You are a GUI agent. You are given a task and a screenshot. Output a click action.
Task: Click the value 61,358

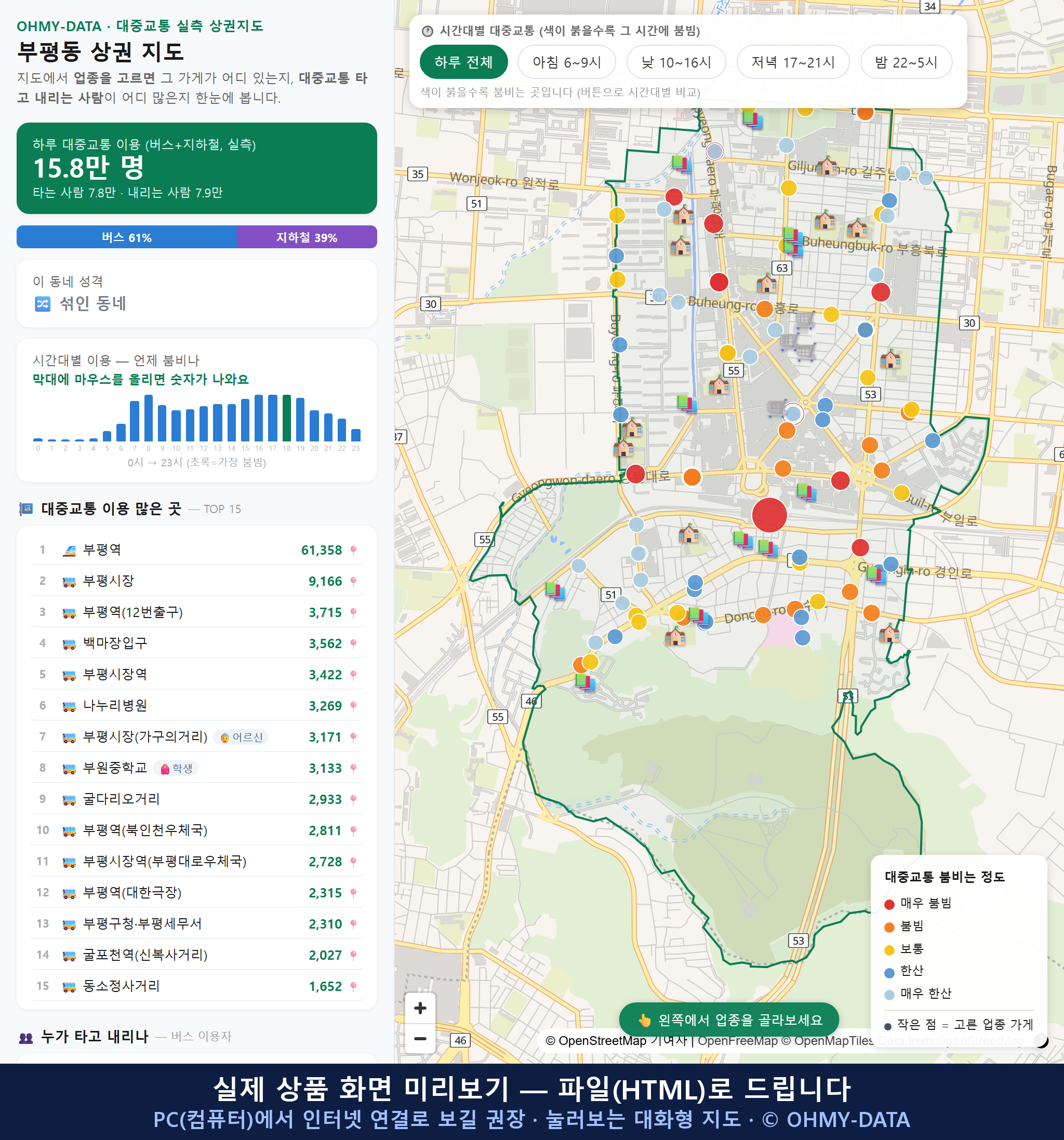321,551
